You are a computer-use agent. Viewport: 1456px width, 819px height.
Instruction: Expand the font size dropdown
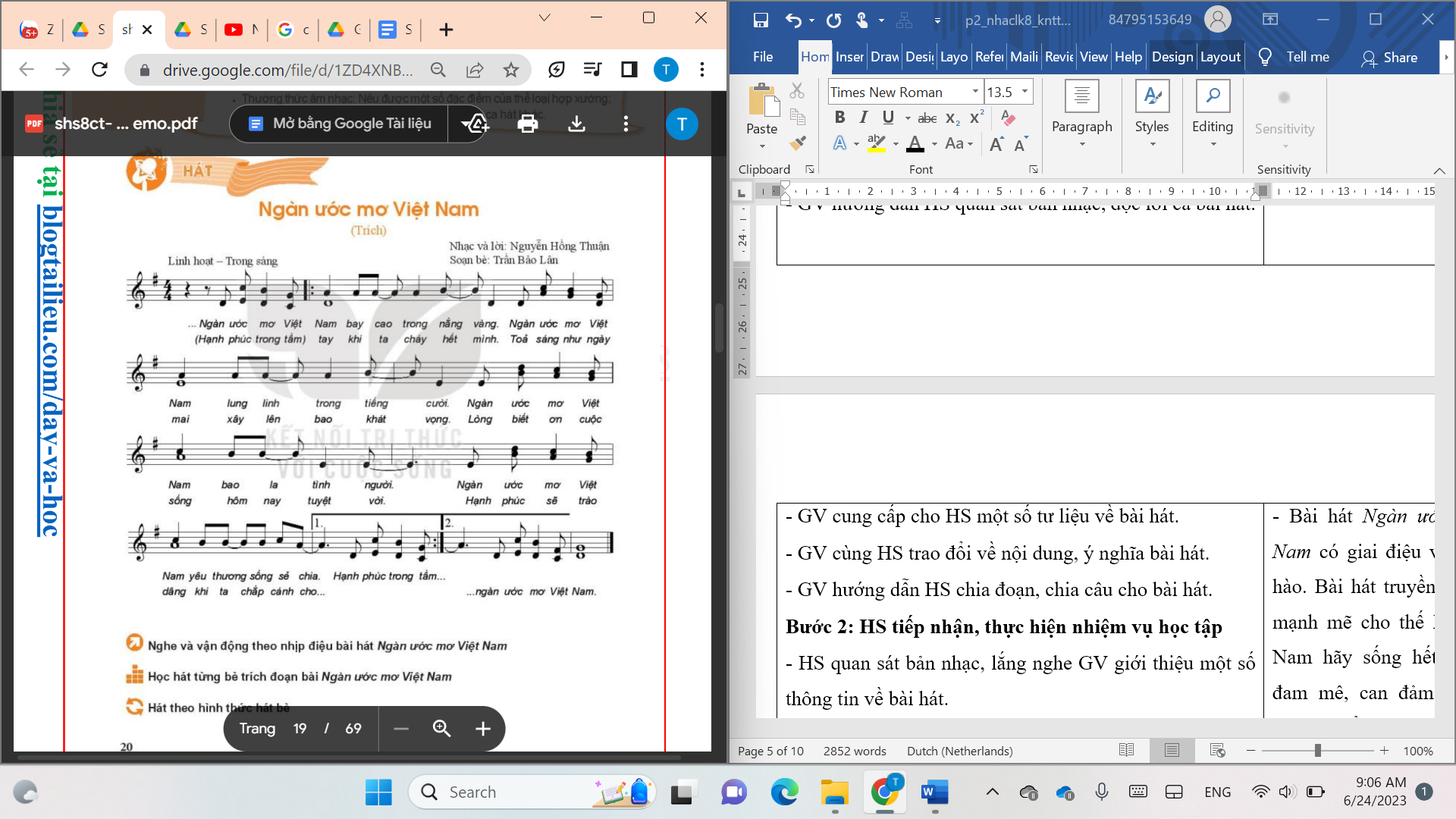[x=1025, y=92]
